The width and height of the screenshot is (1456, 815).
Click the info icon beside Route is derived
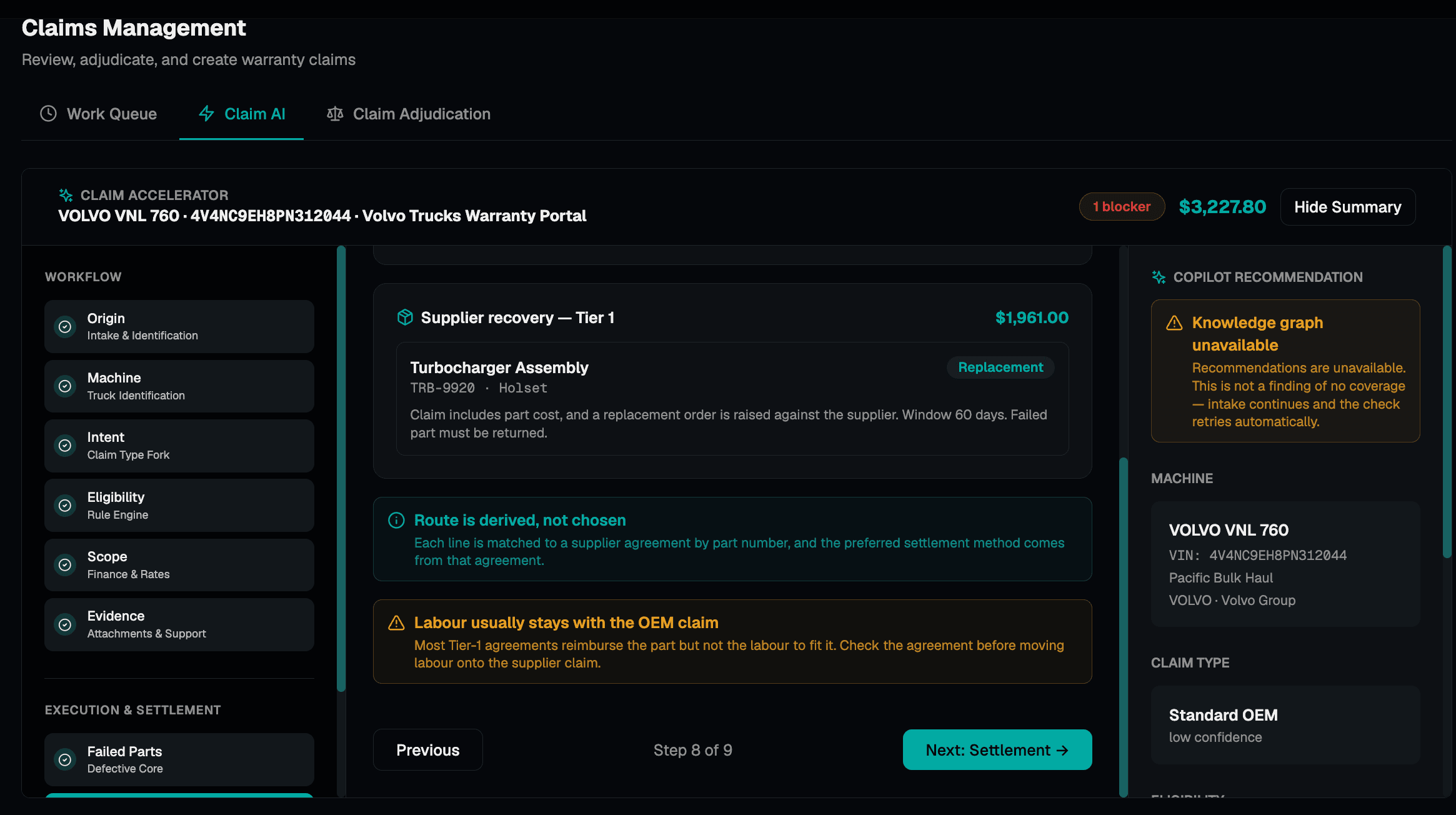coord(396,520)
